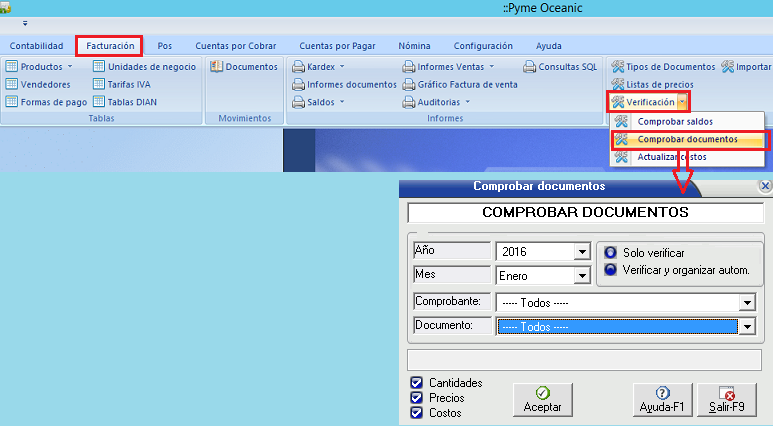Click the Gráfico Factura de venta icon
The image size is (773, 426).
coord(409,84)
